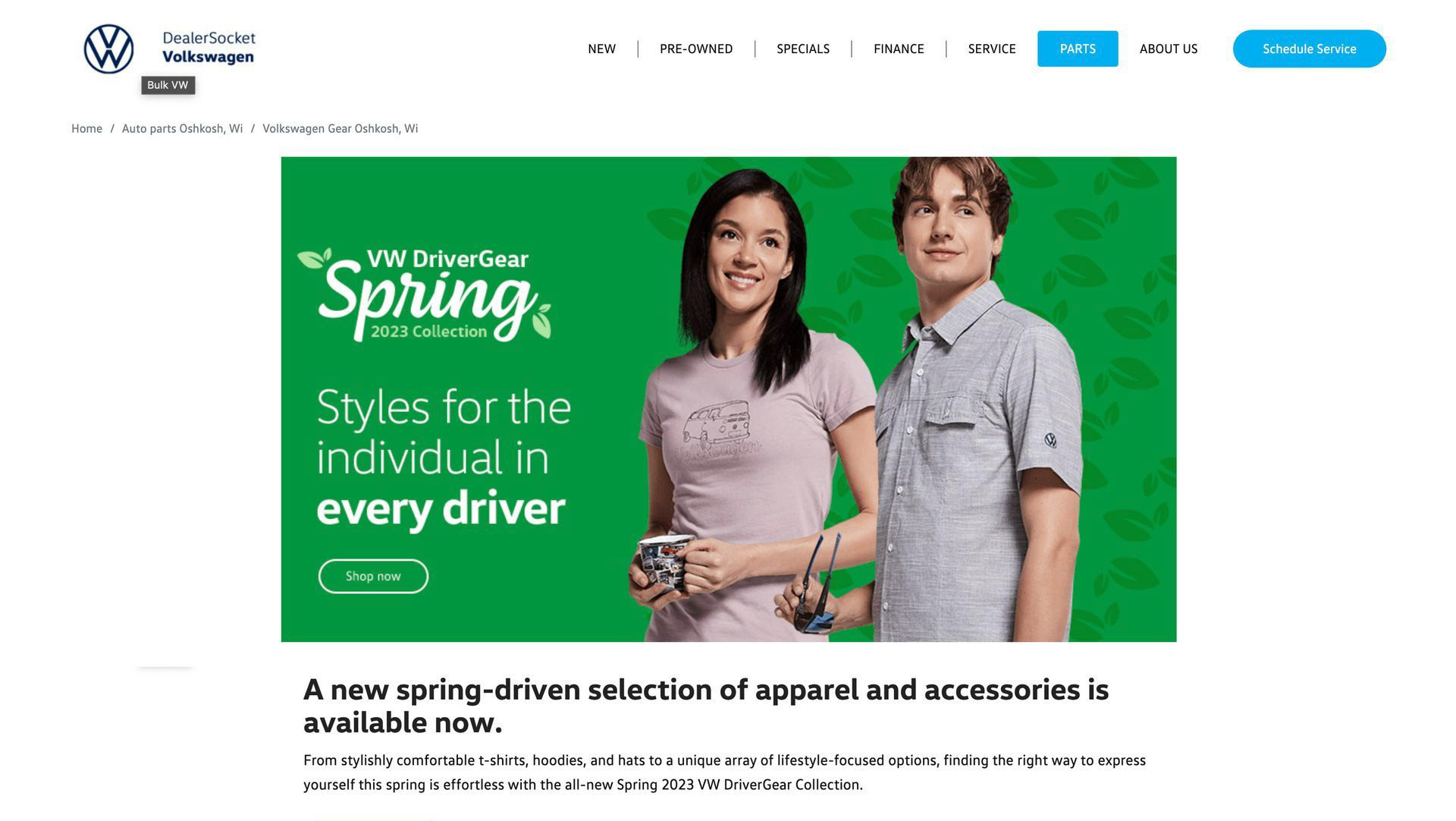
Task: Click the VW logo on the gray shirt sleeve
Action: pyautogui.click(x=1050, y=440)
